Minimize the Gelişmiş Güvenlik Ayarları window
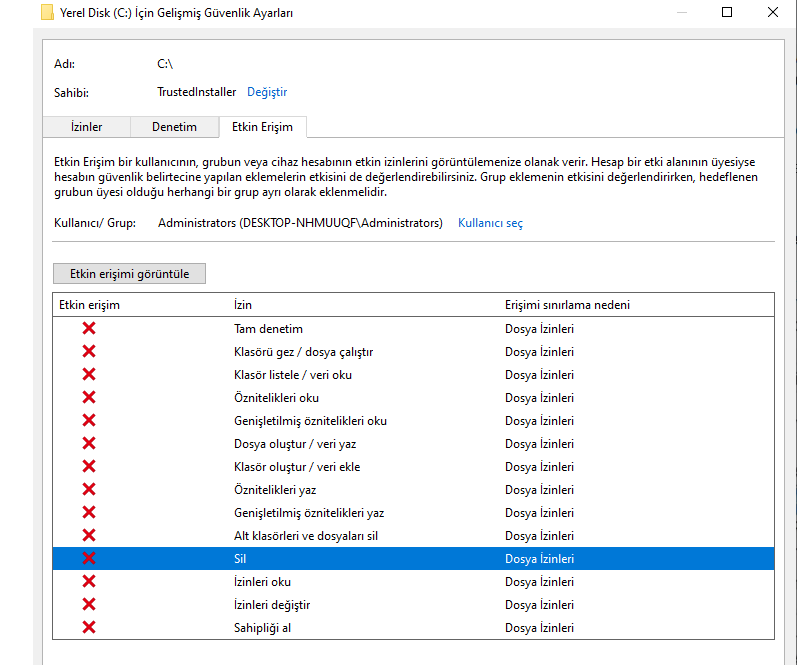 682,12
